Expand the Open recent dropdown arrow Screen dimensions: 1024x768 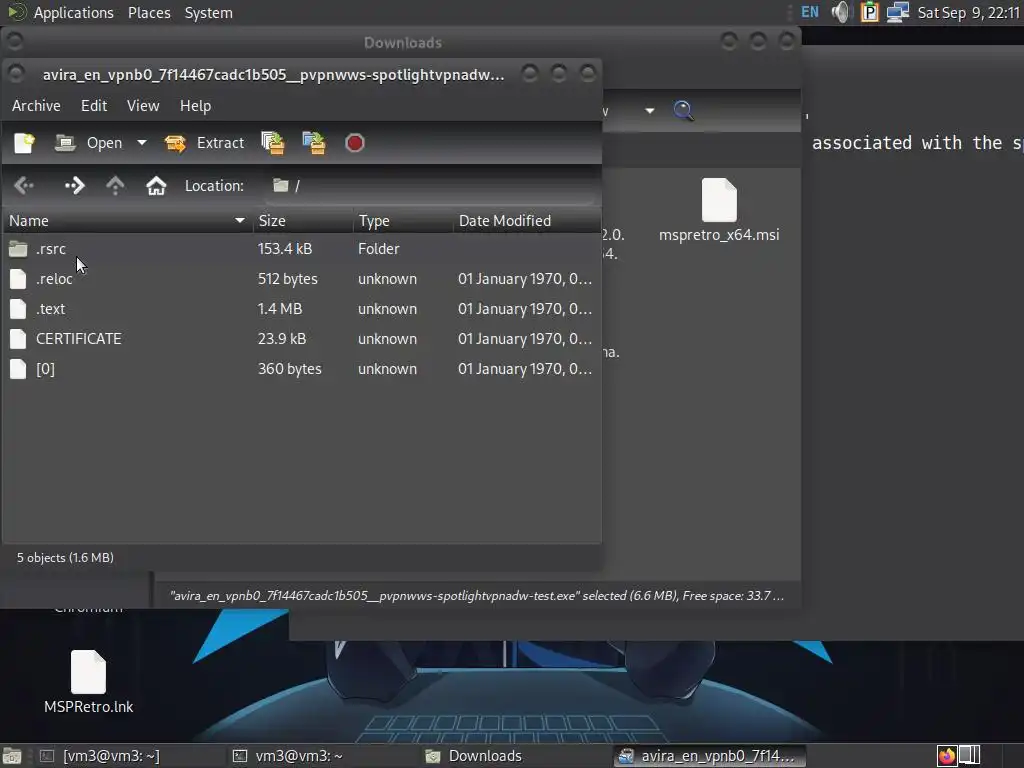(x=142, y=143)
